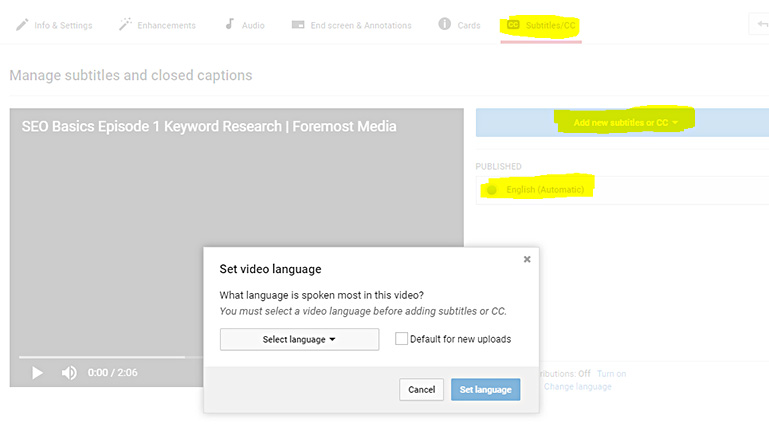Click the pencil icon beside Info & Settings
Image resolution: width=769 pixels, height=430 pixels.
[22, 24]
